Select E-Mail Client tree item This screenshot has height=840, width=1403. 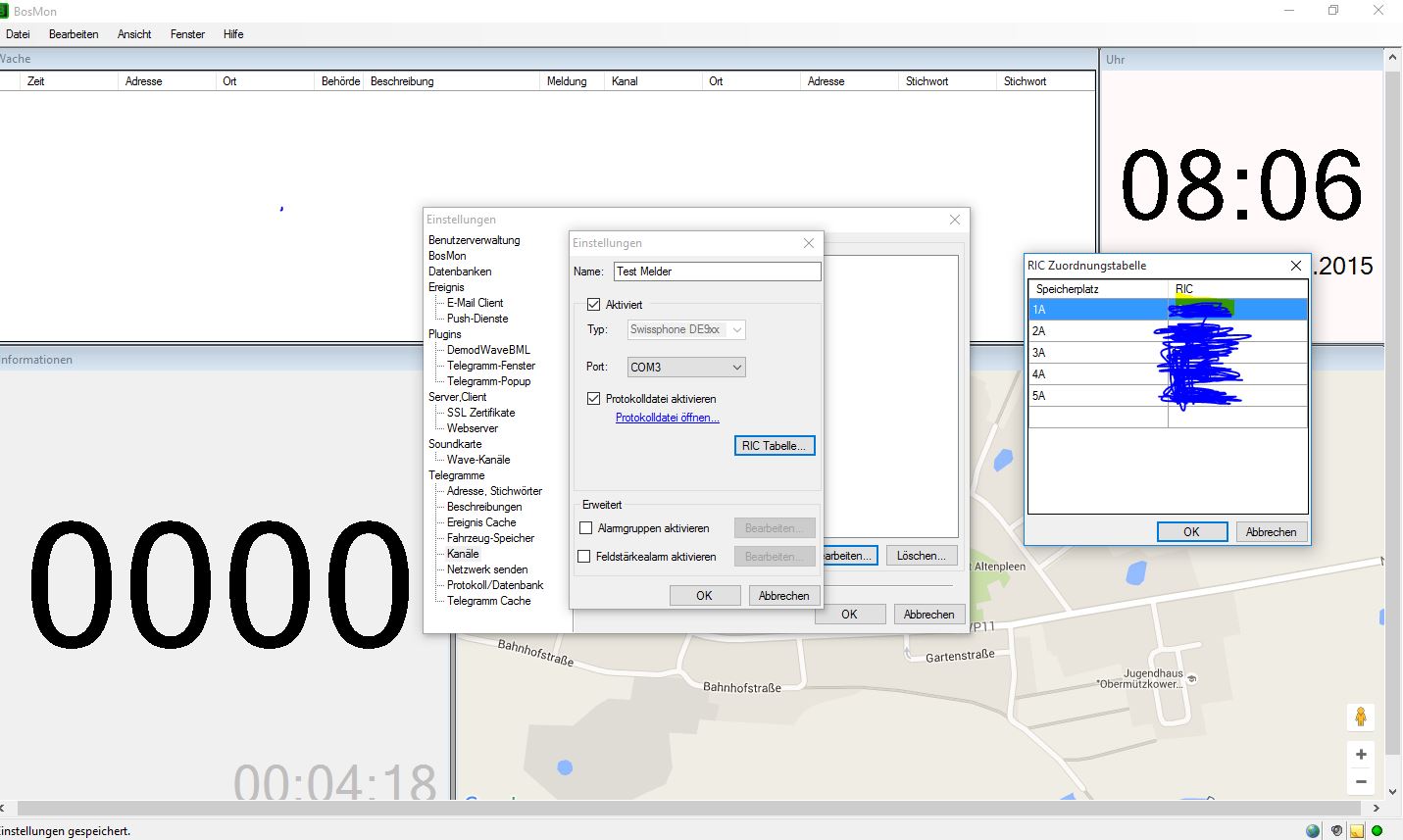476,303
